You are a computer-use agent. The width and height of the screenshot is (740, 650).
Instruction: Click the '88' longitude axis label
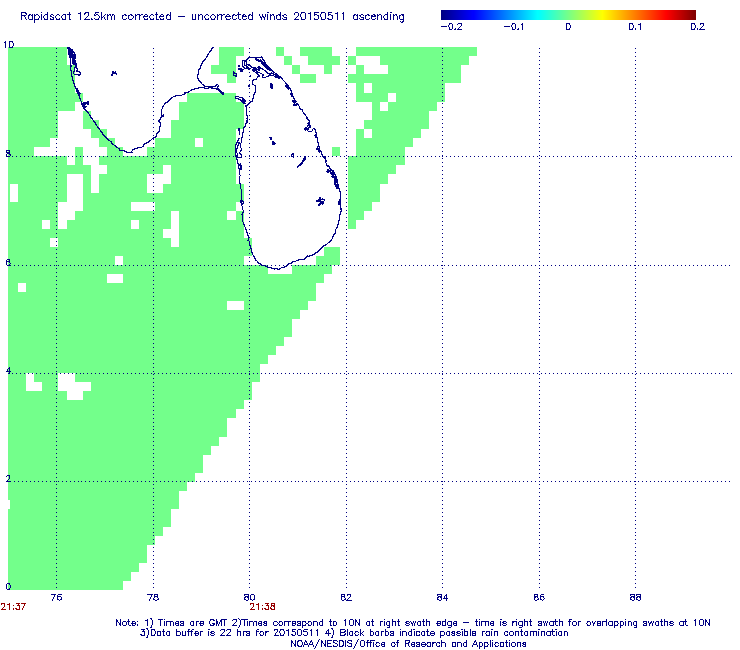coord(635,597)
